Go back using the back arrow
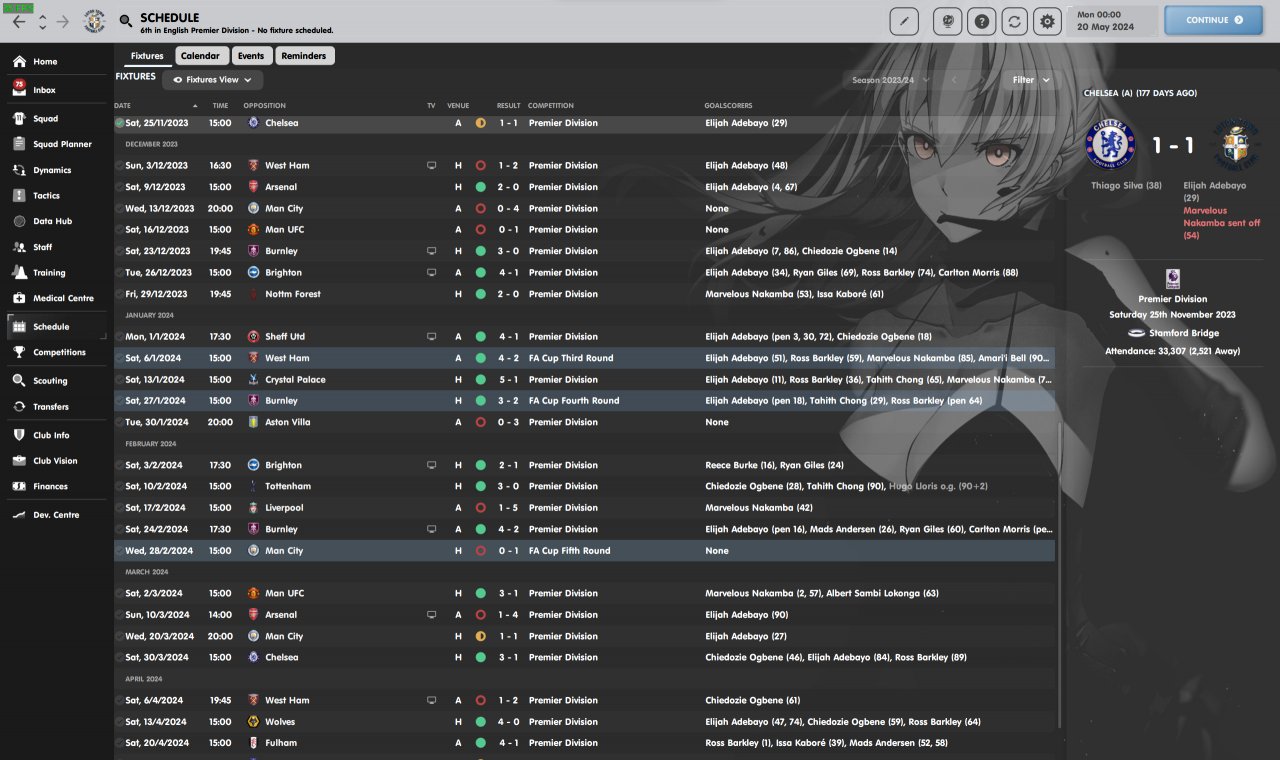Screen dimensions: 1280x760 tap(19, 21)
